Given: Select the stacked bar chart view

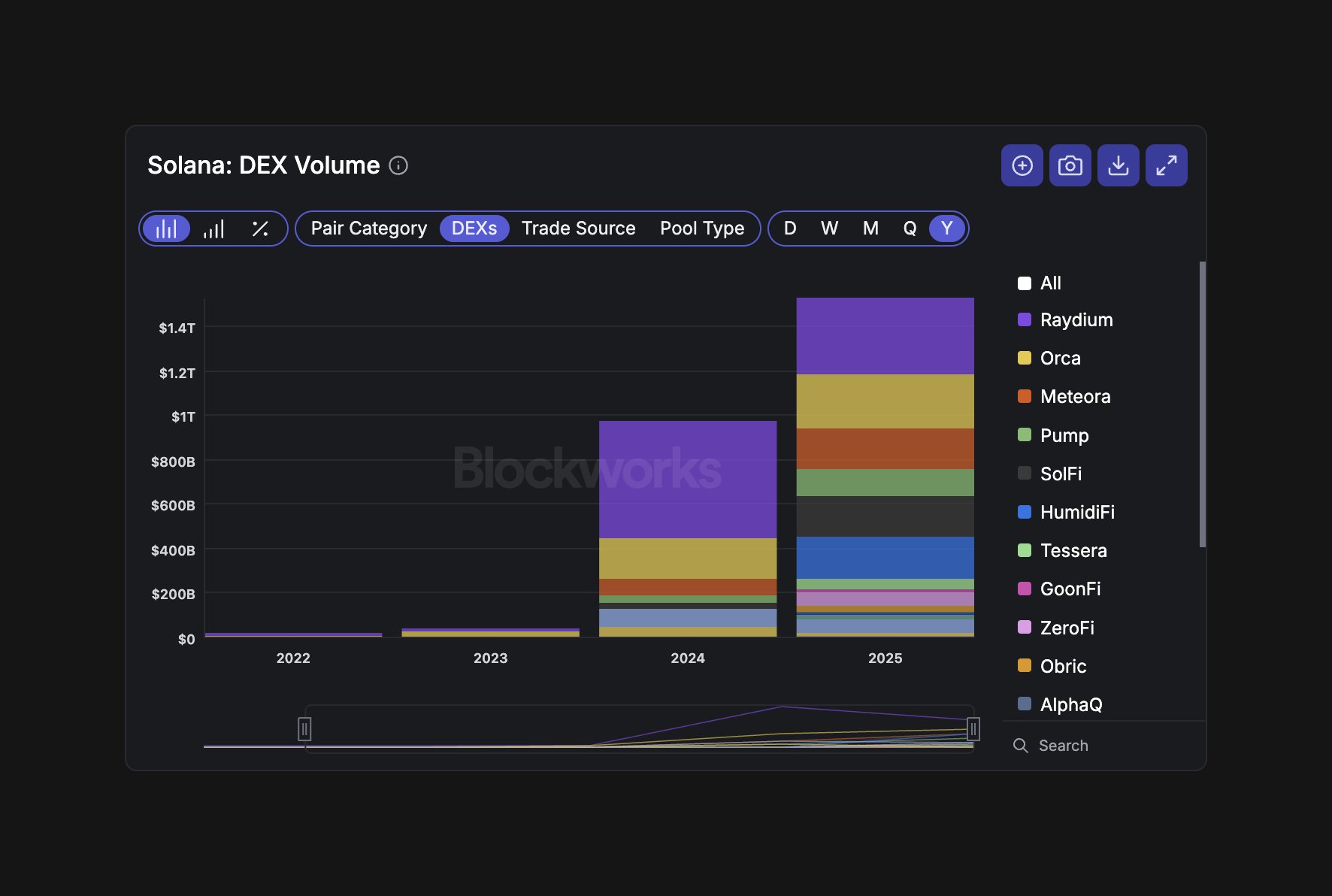Looking at the screenshot, I should (167, 229).
